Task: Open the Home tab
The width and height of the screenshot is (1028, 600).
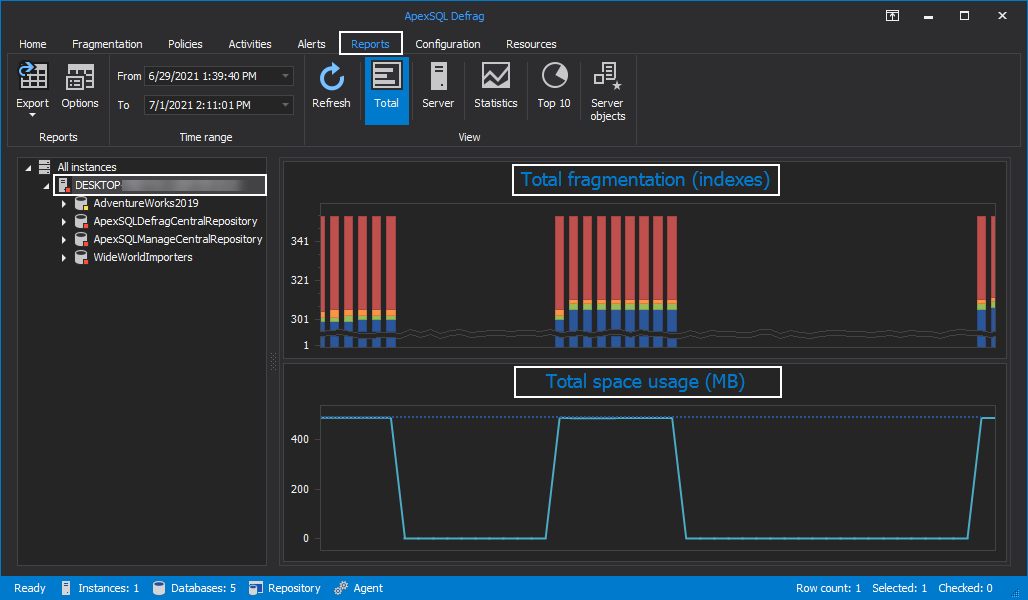Action: [x=33, y=44]
